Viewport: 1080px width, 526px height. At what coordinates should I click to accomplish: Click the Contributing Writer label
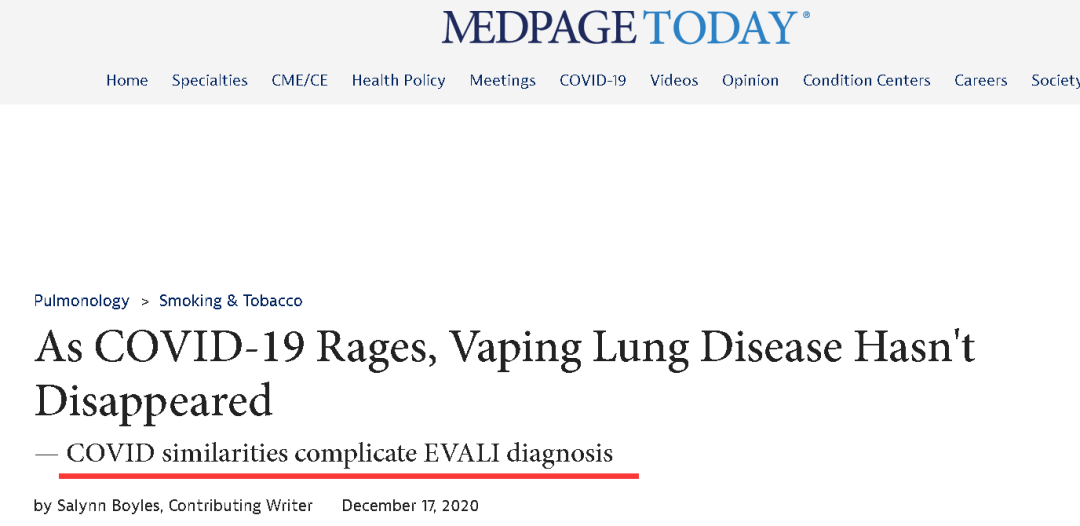pyautogui.click(x=240, y=506)
